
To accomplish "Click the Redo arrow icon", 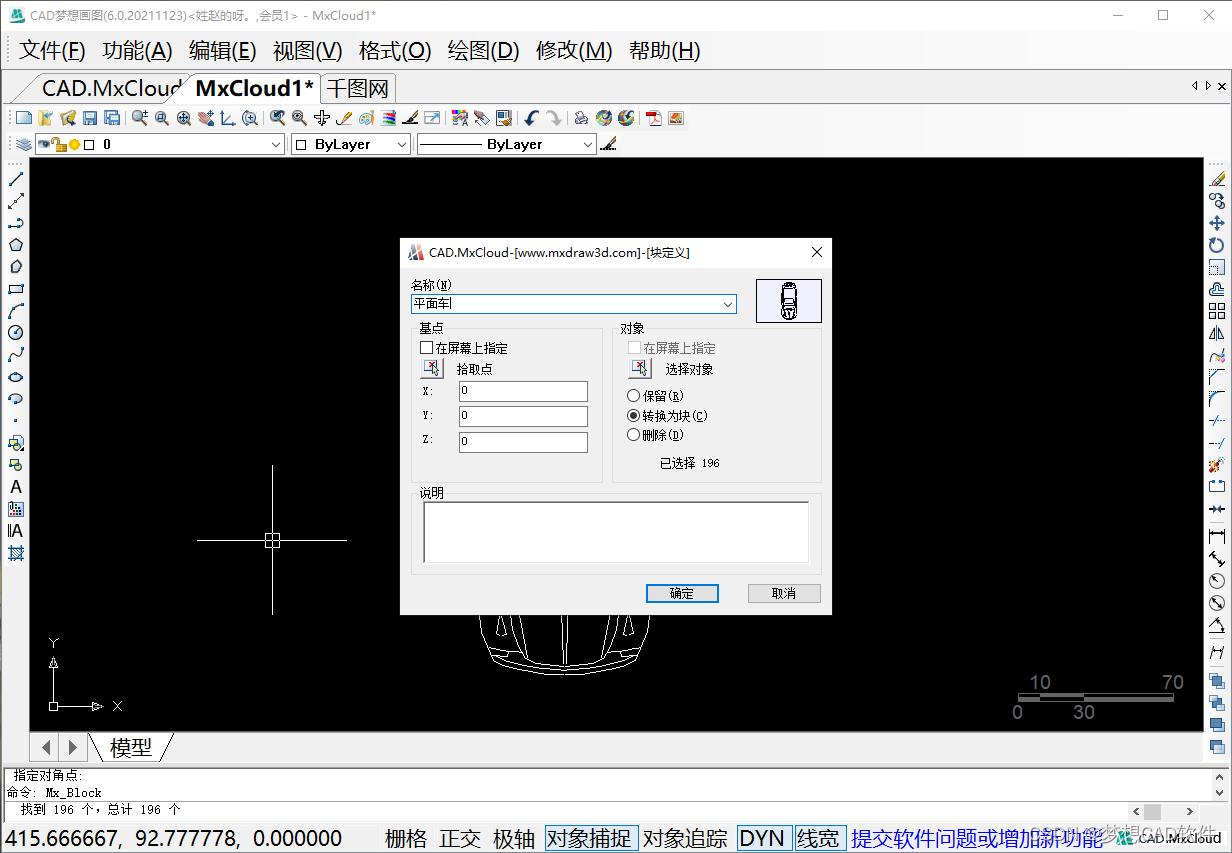I will [554, 118].
